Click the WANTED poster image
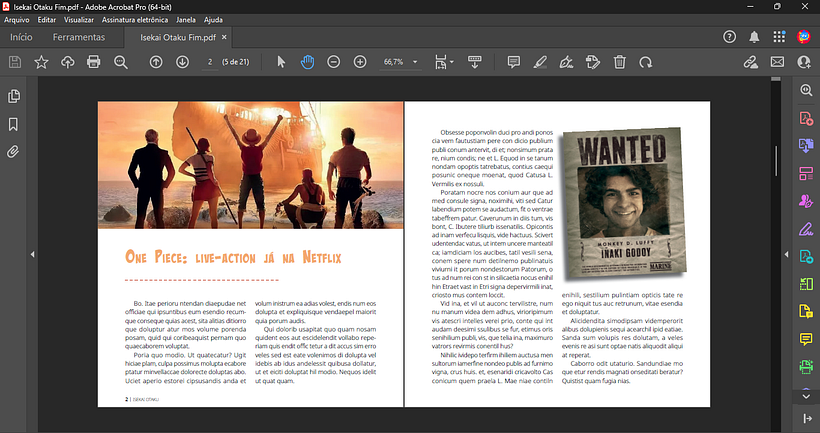The height and width of the screenshot is (433, 820). click(623, 203)
